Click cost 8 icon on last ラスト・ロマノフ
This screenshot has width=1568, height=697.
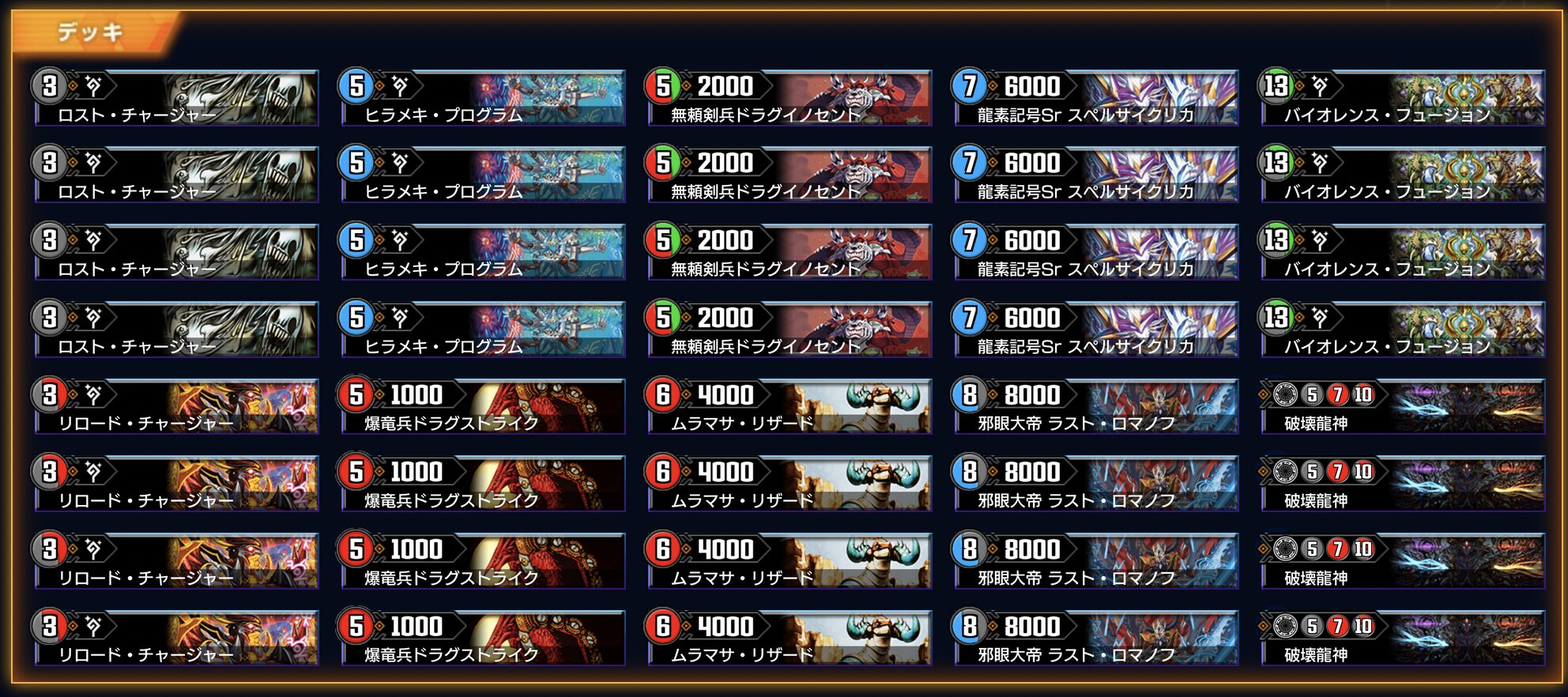coord(969,625)
